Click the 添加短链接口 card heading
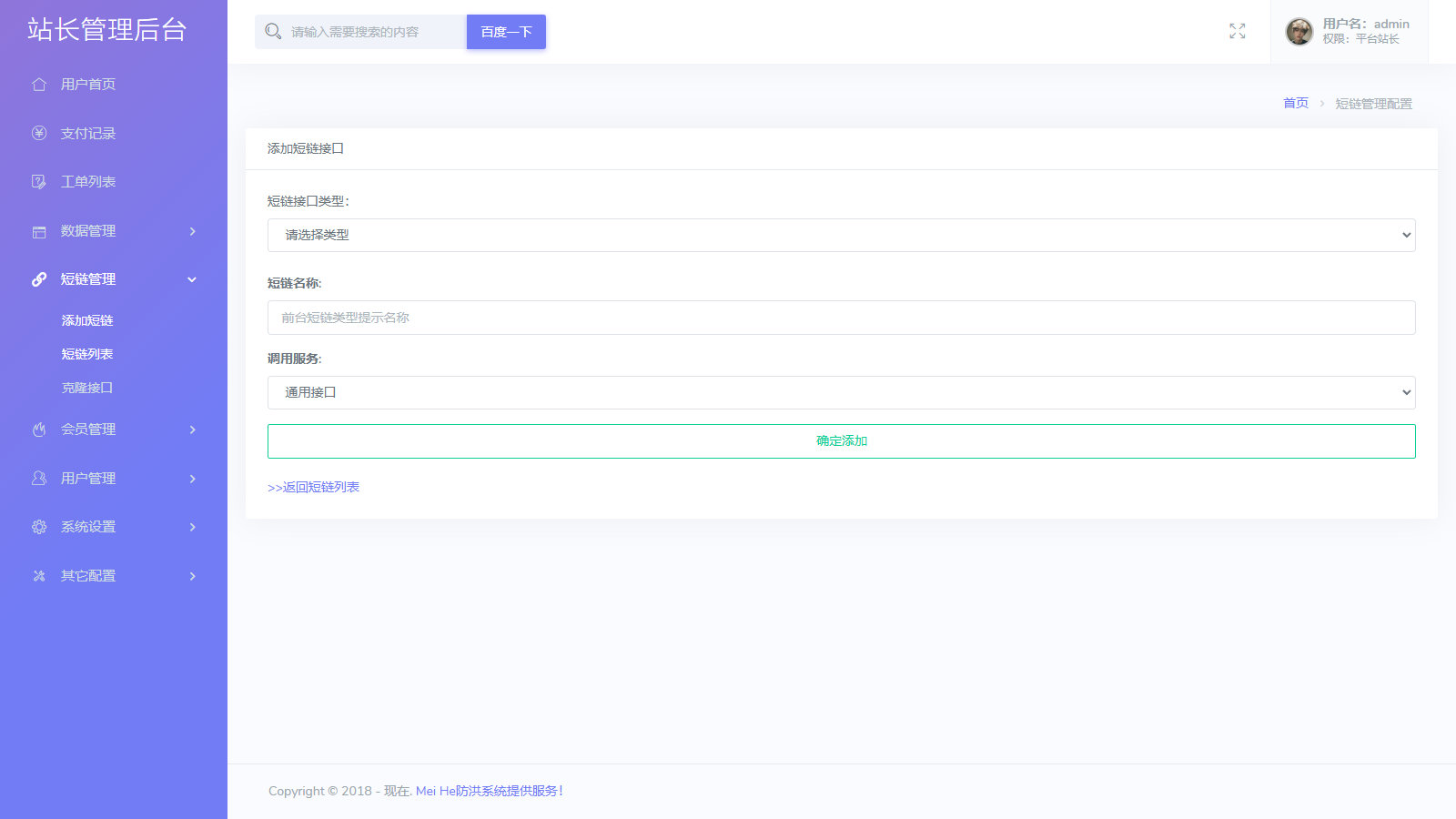The width and height of the screenshot is (1456, 819). pos(306,148)
